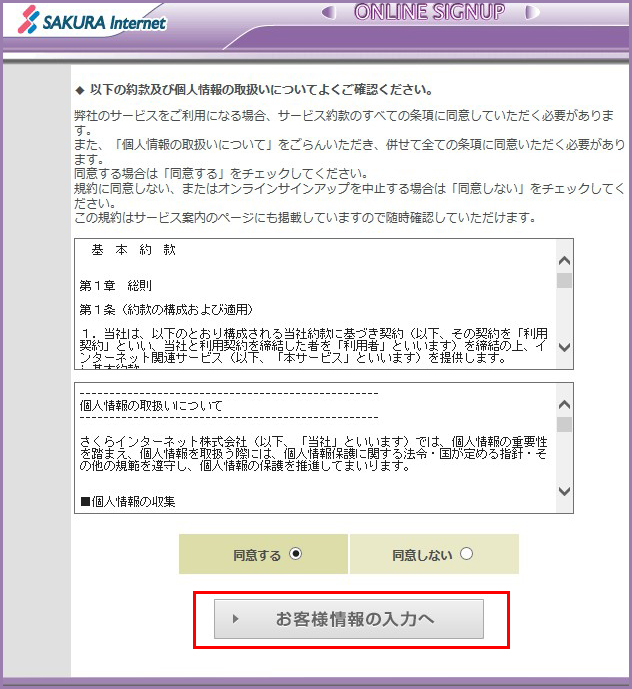Select the 同意する radio button
The width and height of the screenshot is (632, 689).
pos(295,554)
